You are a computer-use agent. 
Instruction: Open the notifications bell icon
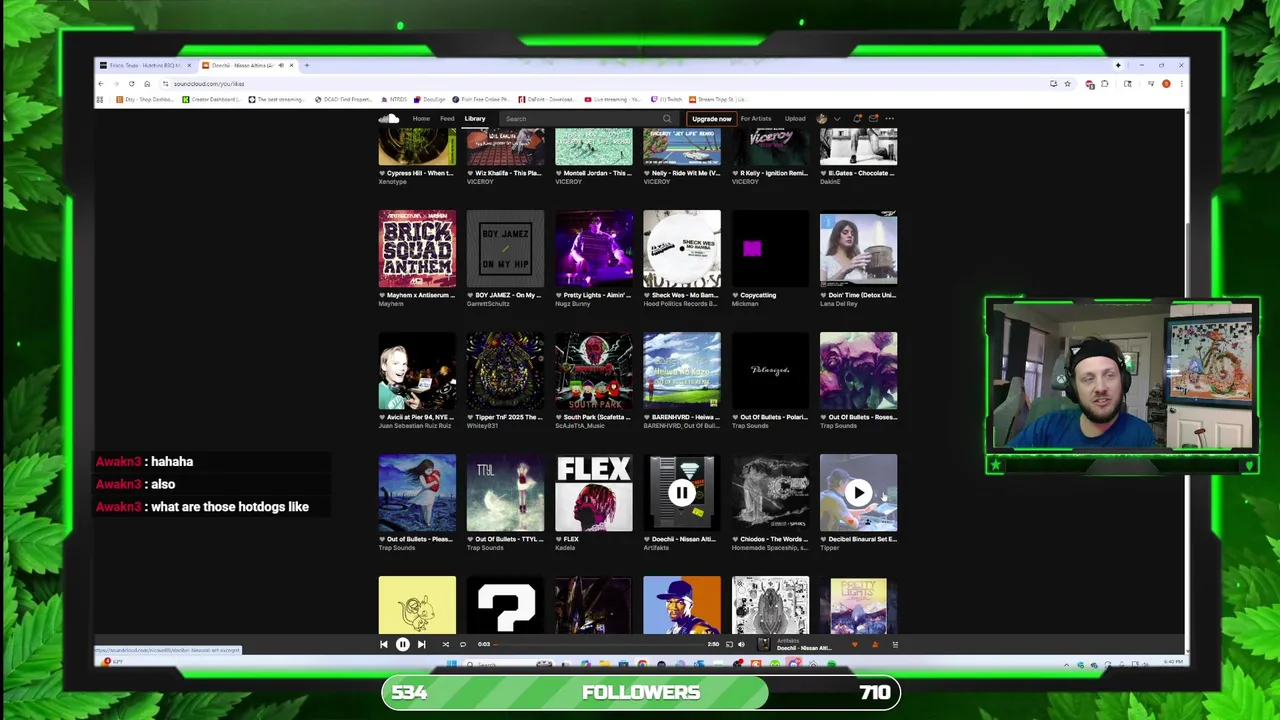(857, 118)
